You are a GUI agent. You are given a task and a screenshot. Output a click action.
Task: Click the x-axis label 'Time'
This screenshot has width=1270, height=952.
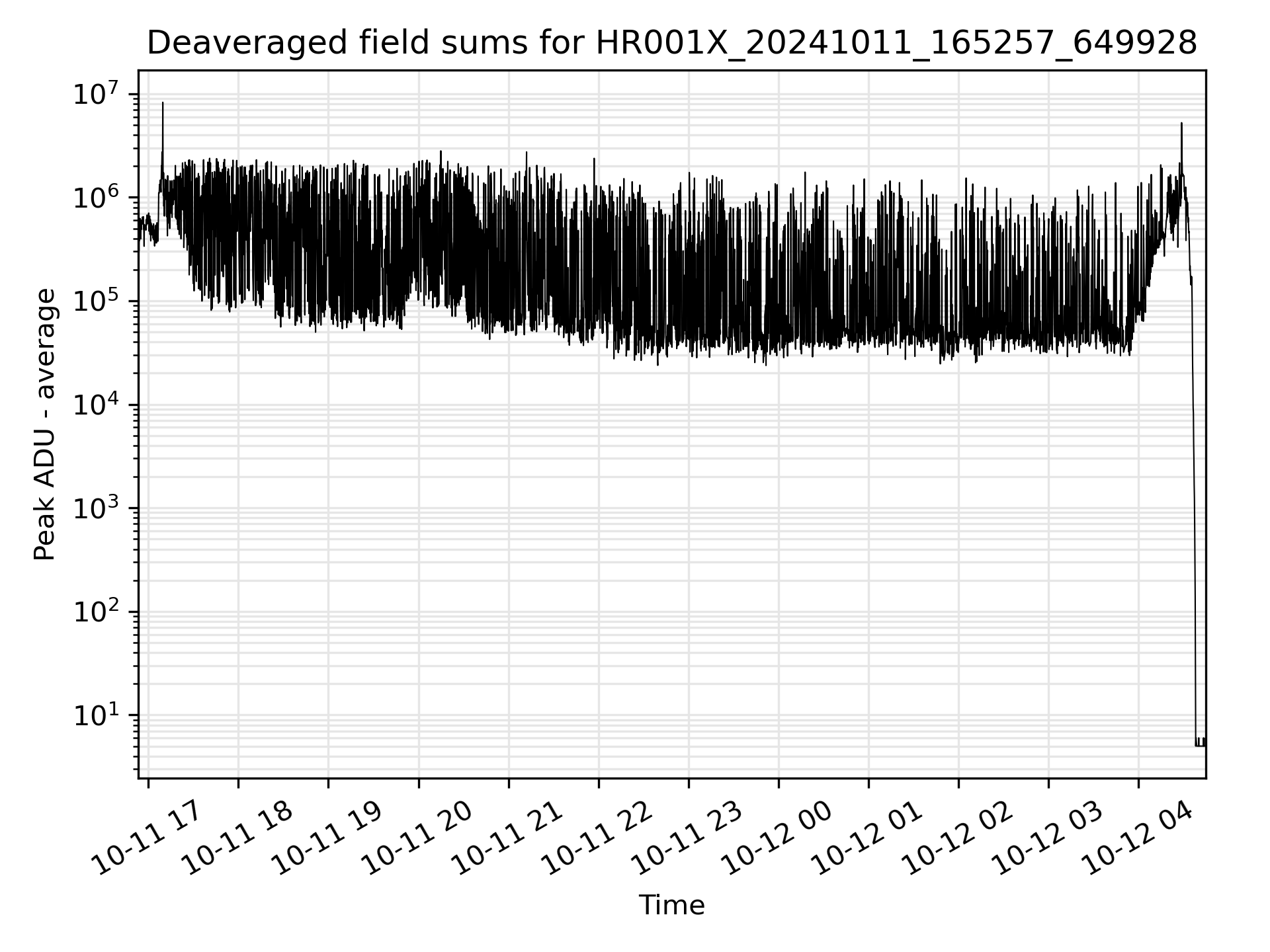click(671, 905)
